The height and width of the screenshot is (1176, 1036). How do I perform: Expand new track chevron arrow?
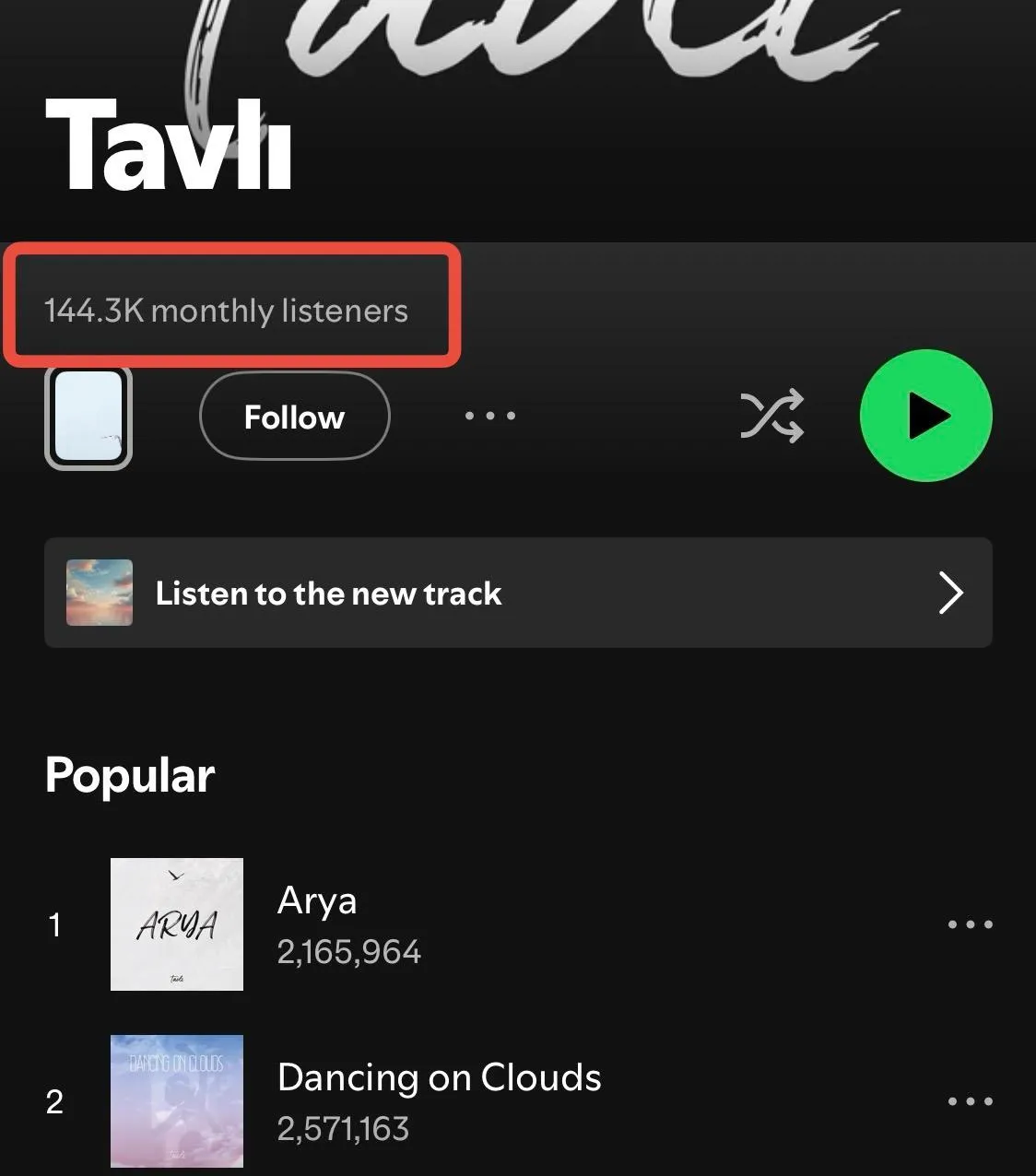tap(950, 593)
